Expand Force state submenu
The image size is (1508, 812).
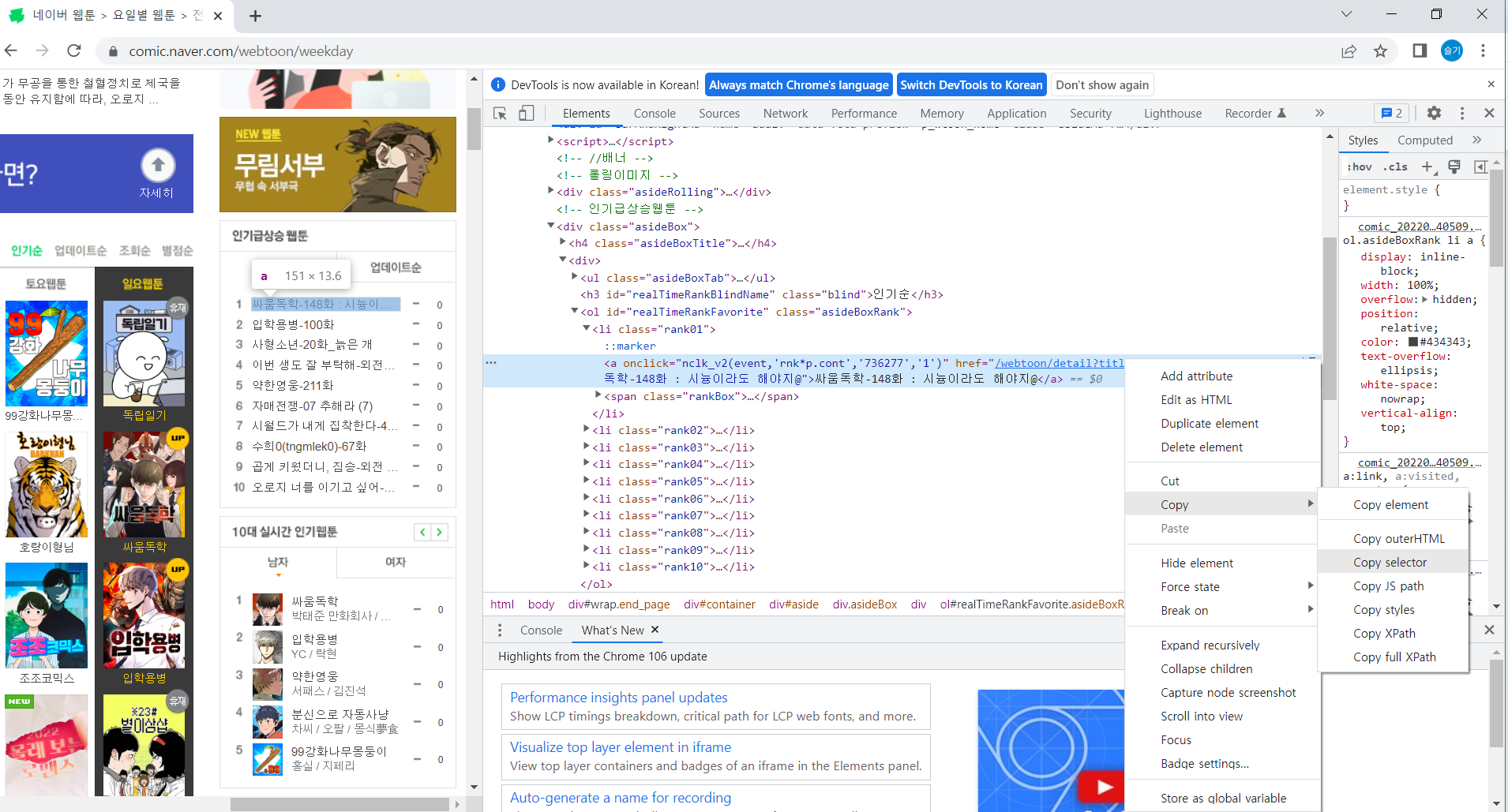coord(1222,586)
